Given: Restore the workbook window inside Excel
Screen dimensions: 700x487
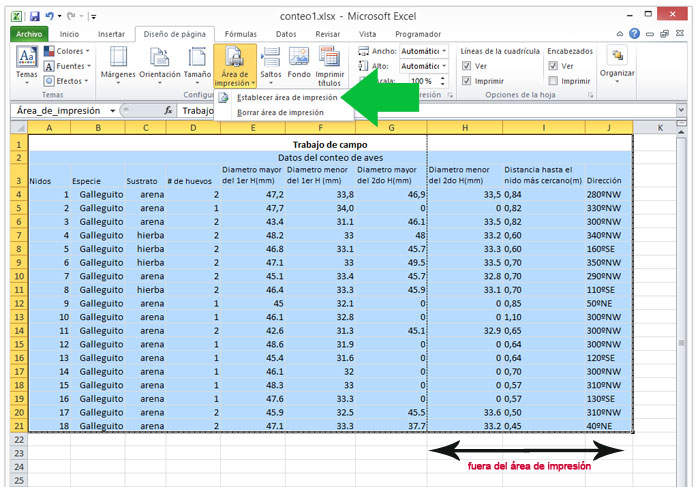Looking at the screenshot, I should 664,33.
